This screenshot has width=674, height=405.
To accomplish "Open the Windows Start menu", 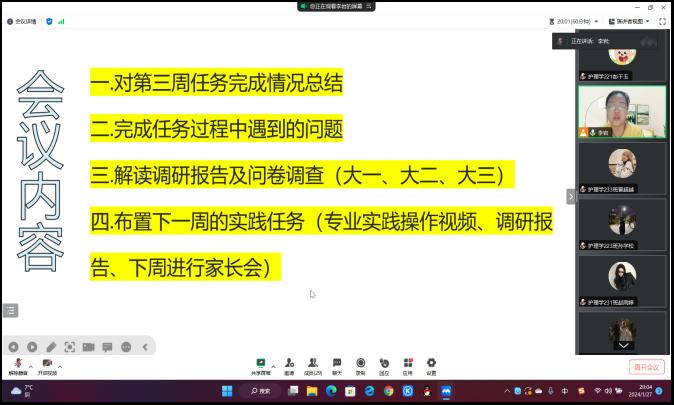I will point(226,391).
